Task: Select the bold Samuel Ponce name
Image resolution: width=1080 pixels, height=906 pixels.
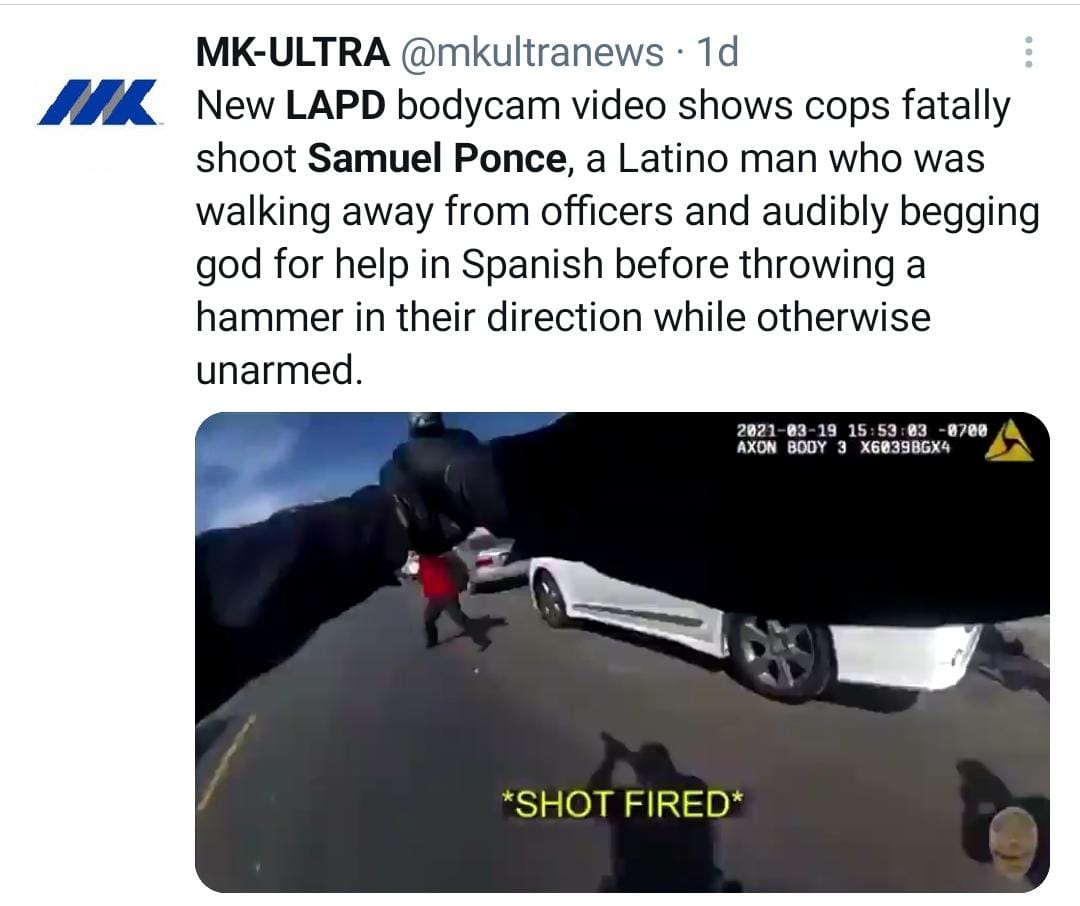Action: [437, 158]
